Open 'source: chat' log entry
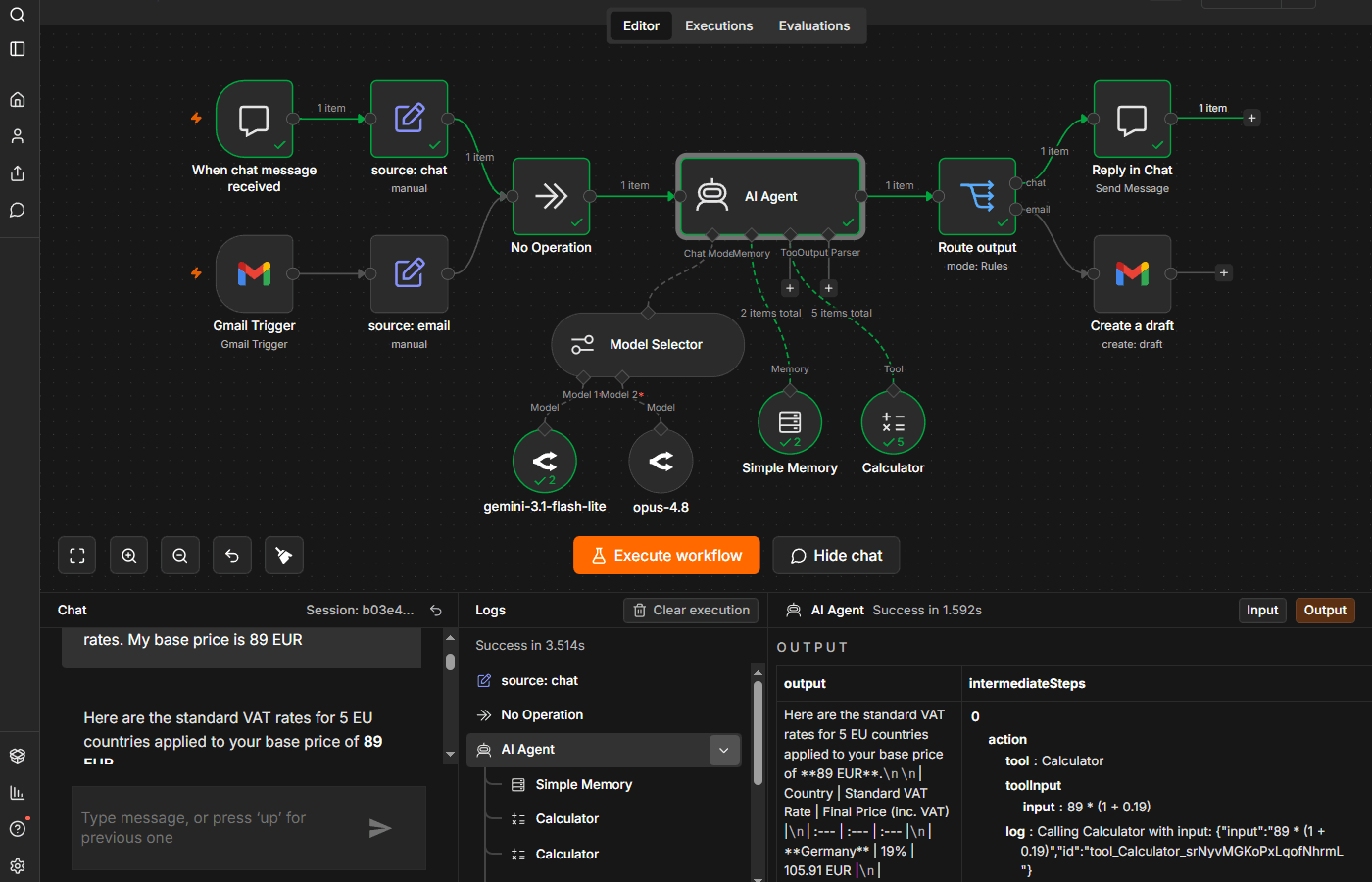The width and height of the screenshot is (1372, 882). tap(604, 680)
